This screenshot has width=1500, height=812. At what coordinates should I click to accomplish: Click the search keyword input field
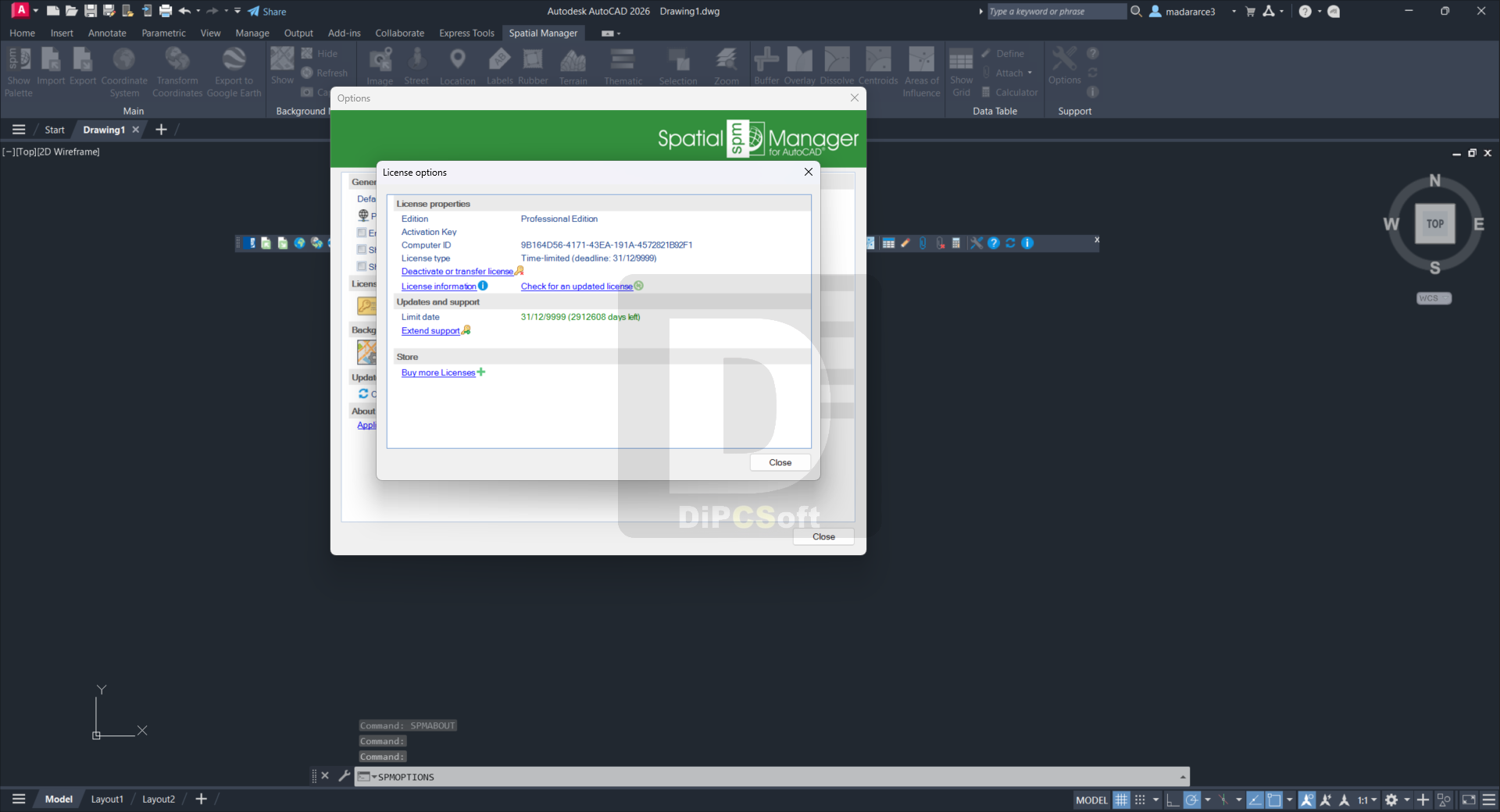1056,11
